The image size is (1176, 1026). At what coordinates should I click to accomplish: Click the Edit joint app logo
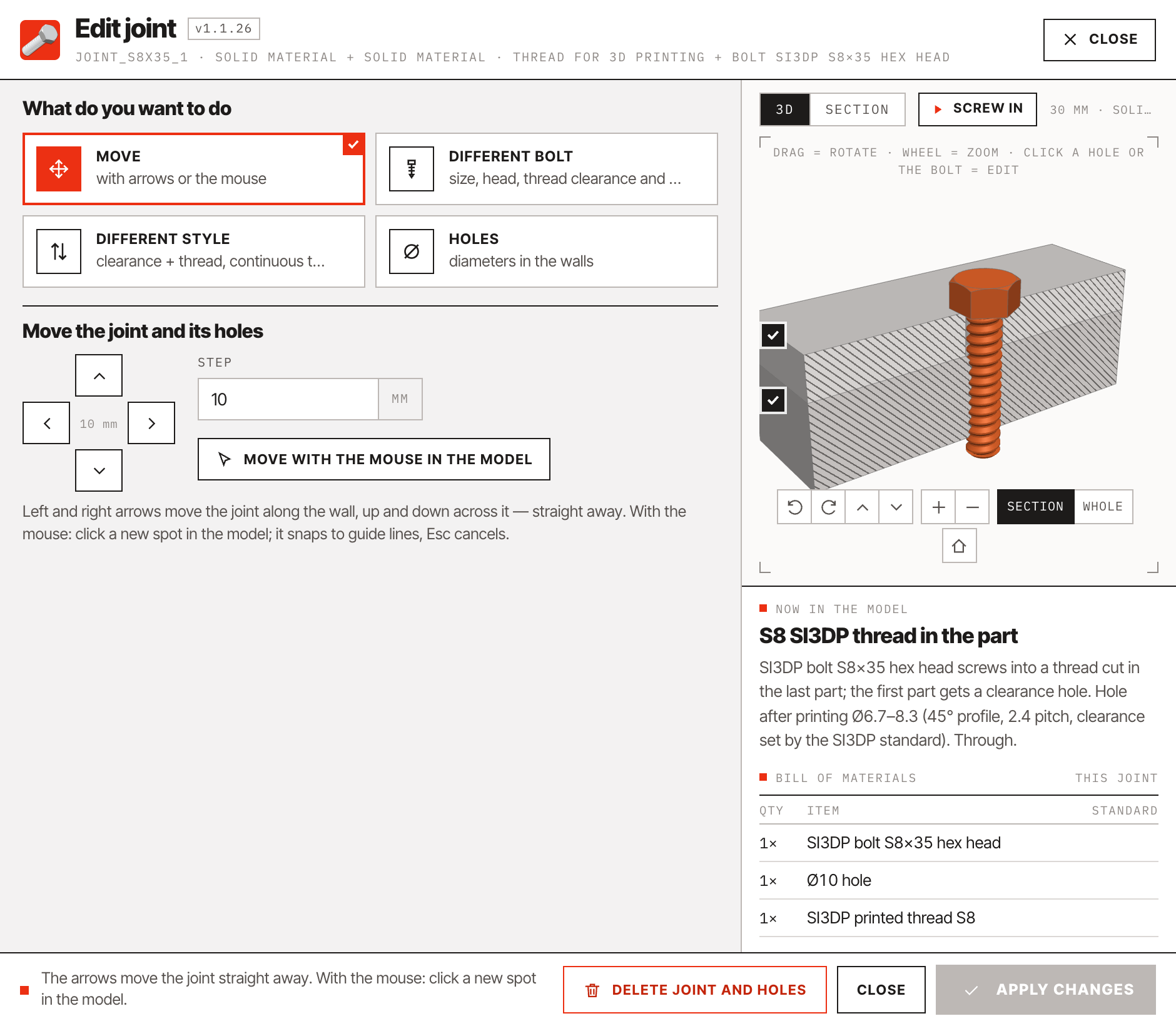(40, 40)
